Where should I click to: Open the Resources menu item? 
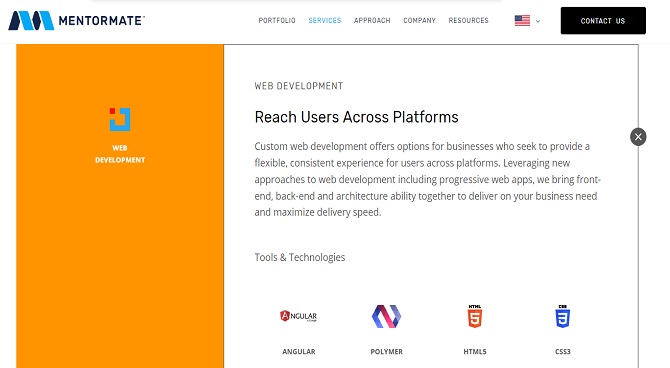tap(468, 21)
